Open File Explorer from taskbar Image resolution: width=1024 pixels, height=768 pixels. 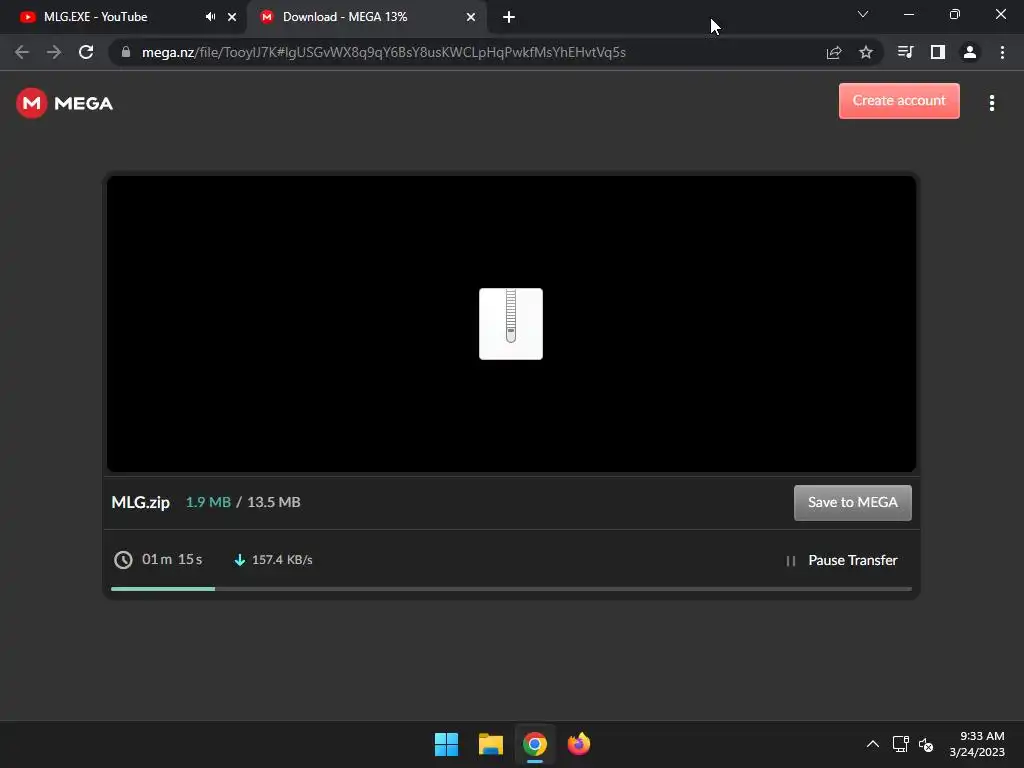490,744
